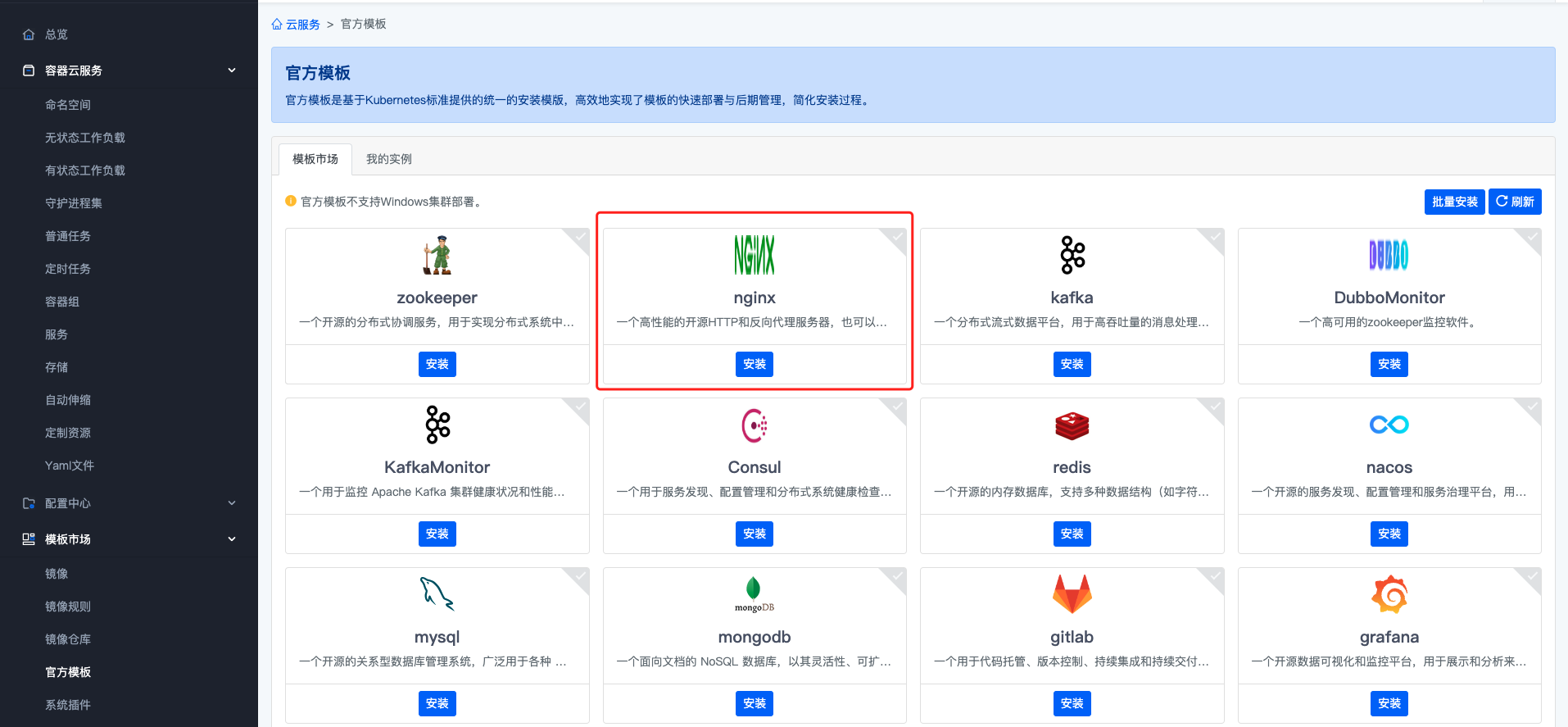Open 定制资源 in the sidebar
The width and height of the screenshot is (1568, 727).
point(68,433)
